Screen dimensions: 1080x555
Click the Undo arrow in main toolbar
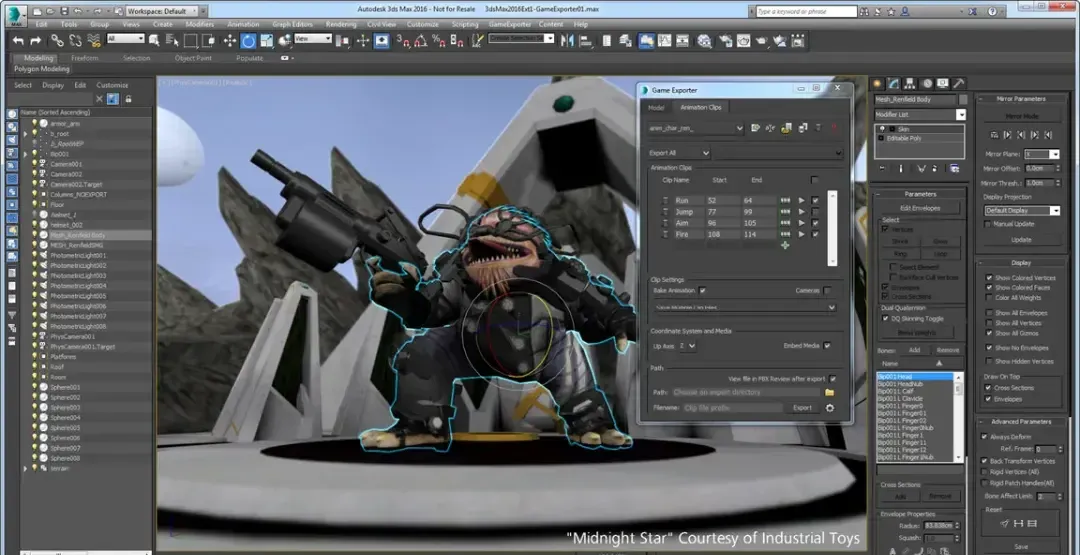[x=18, y=41]
